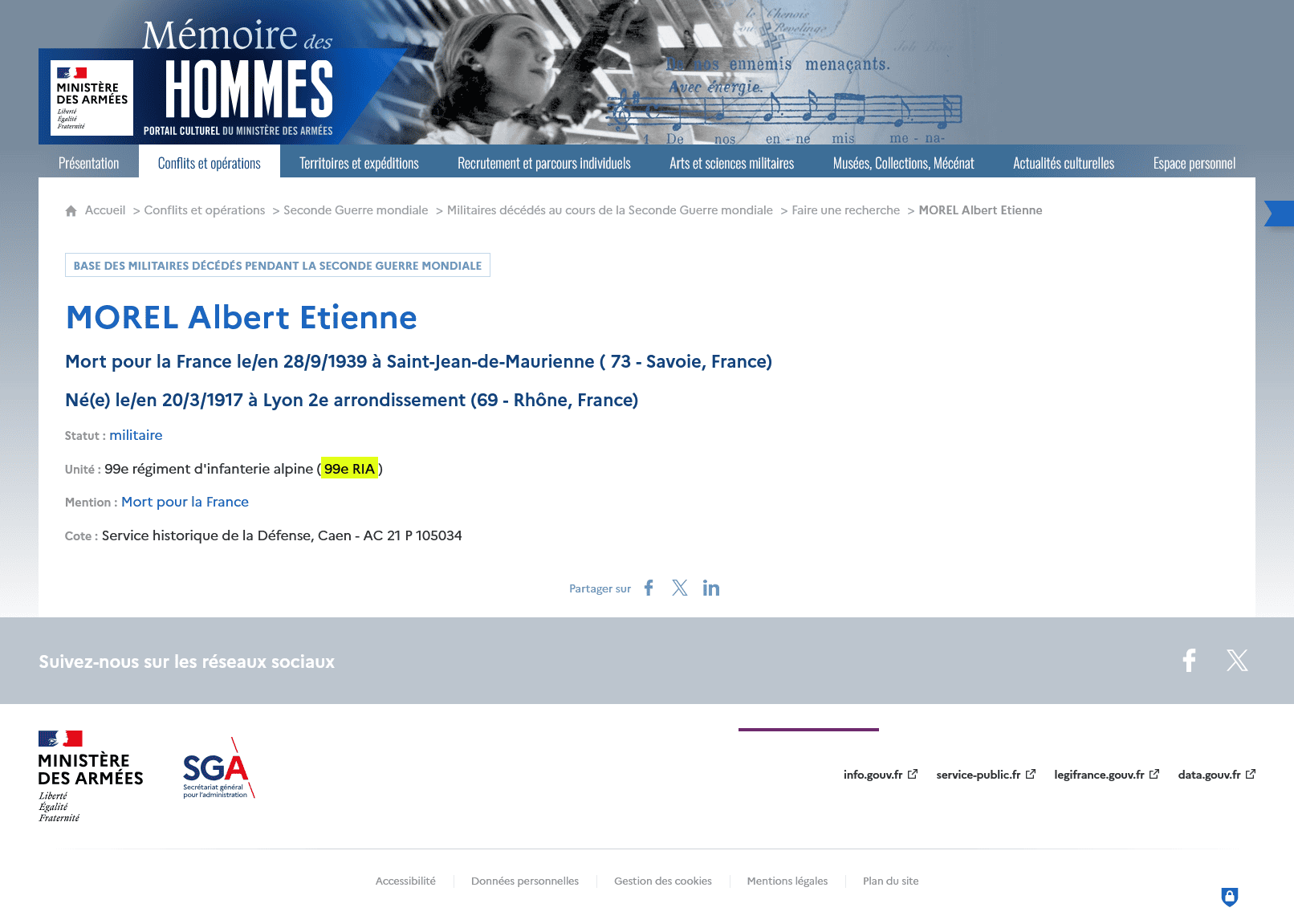The height and width of the screenshot is (924, 1294).
Task: Open the Musées, Collections, Mécénat menu
Action: pyautogui.click(x=904, y=163)
